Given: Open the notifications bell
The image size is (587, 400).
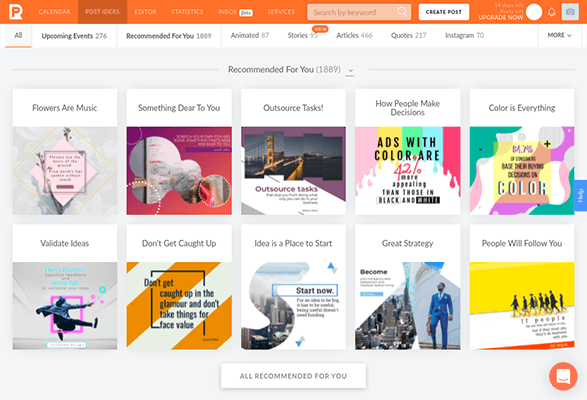Looking at the screenshot, I should 551,12.
